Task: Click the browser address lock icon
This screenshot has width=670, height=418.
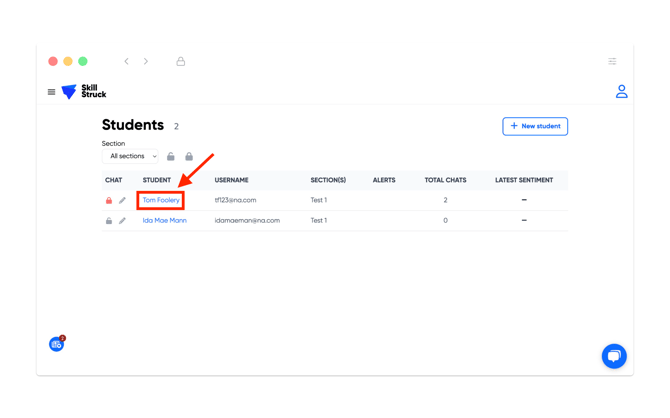Action: tap(181, 61)
